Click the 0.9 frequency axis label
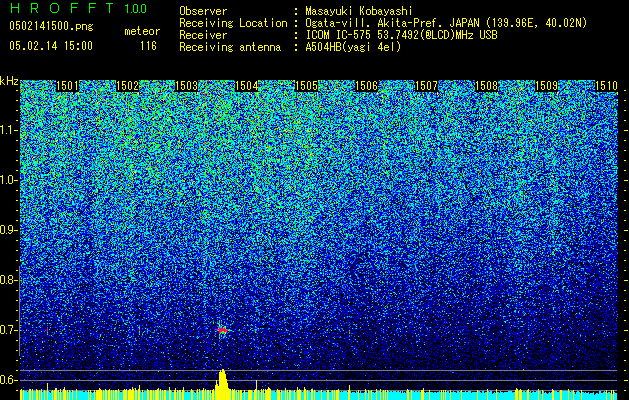The image size is (629, 400). [x=9, y=230]
